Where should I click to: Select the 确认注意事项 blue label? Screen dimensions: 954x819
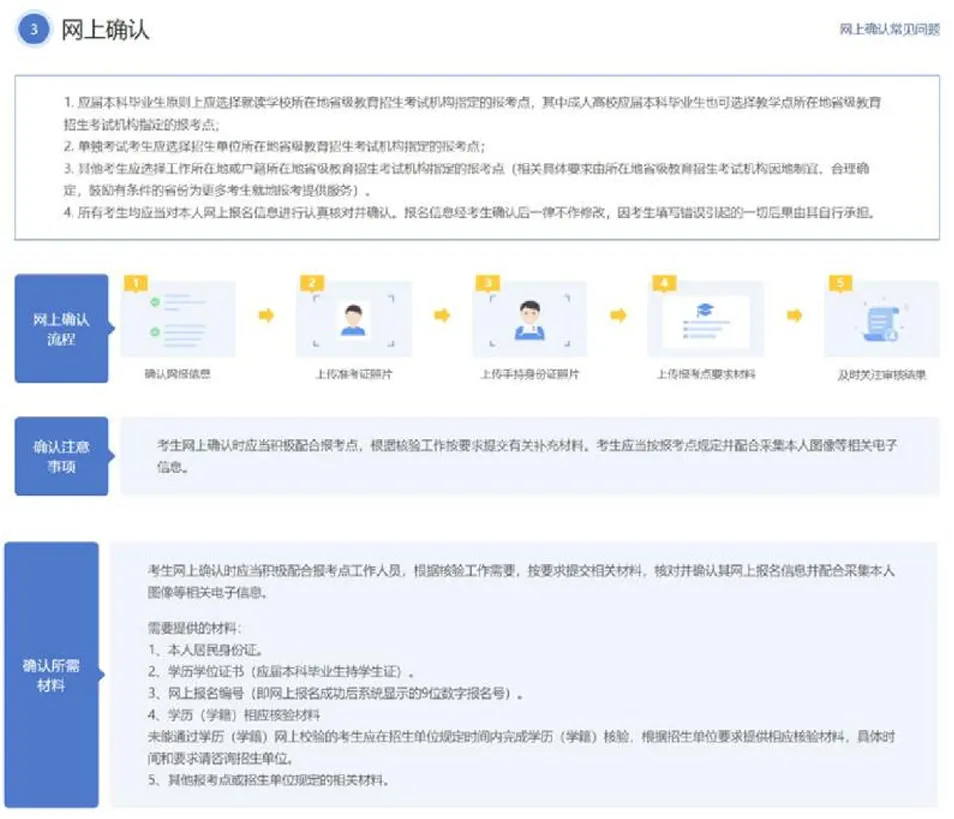(x=61, y=456)
